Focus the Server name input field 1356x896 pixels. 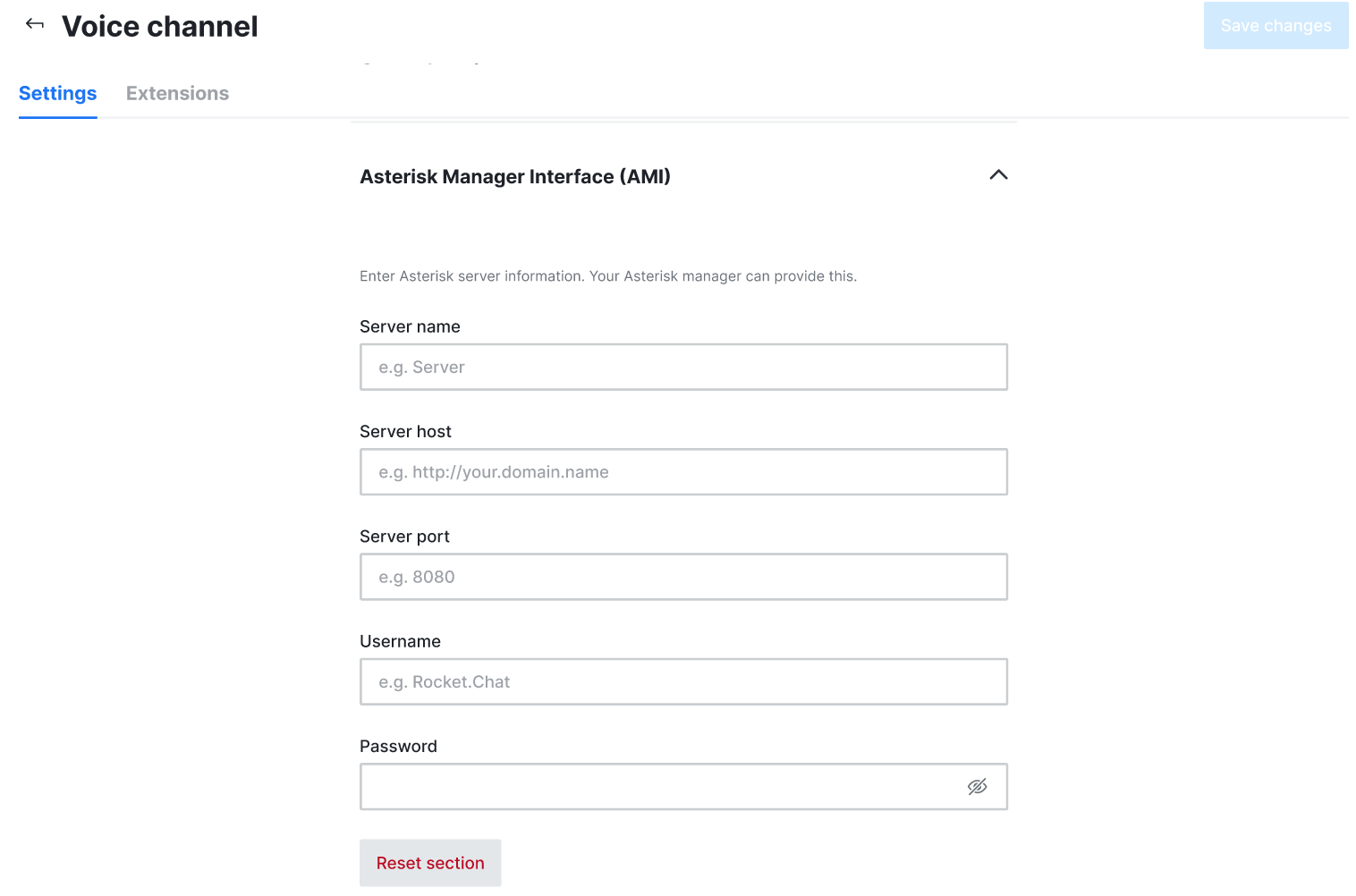(x=683, y=368)
